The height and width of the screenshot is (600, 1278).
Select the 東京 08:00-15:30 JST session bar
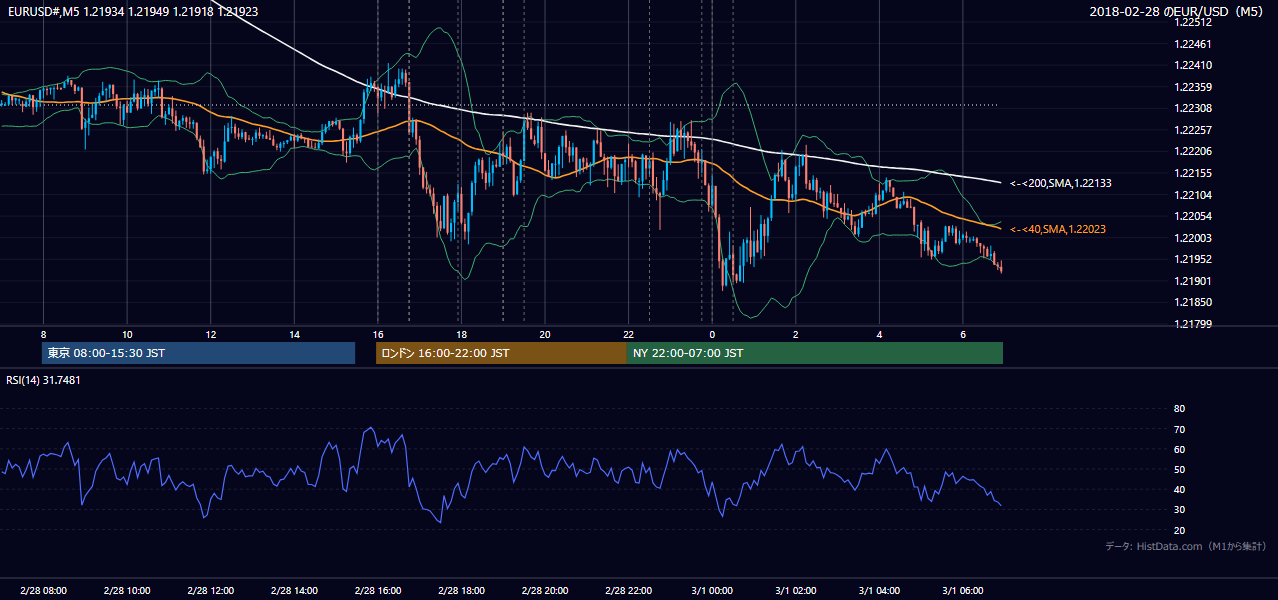[198, 353]
